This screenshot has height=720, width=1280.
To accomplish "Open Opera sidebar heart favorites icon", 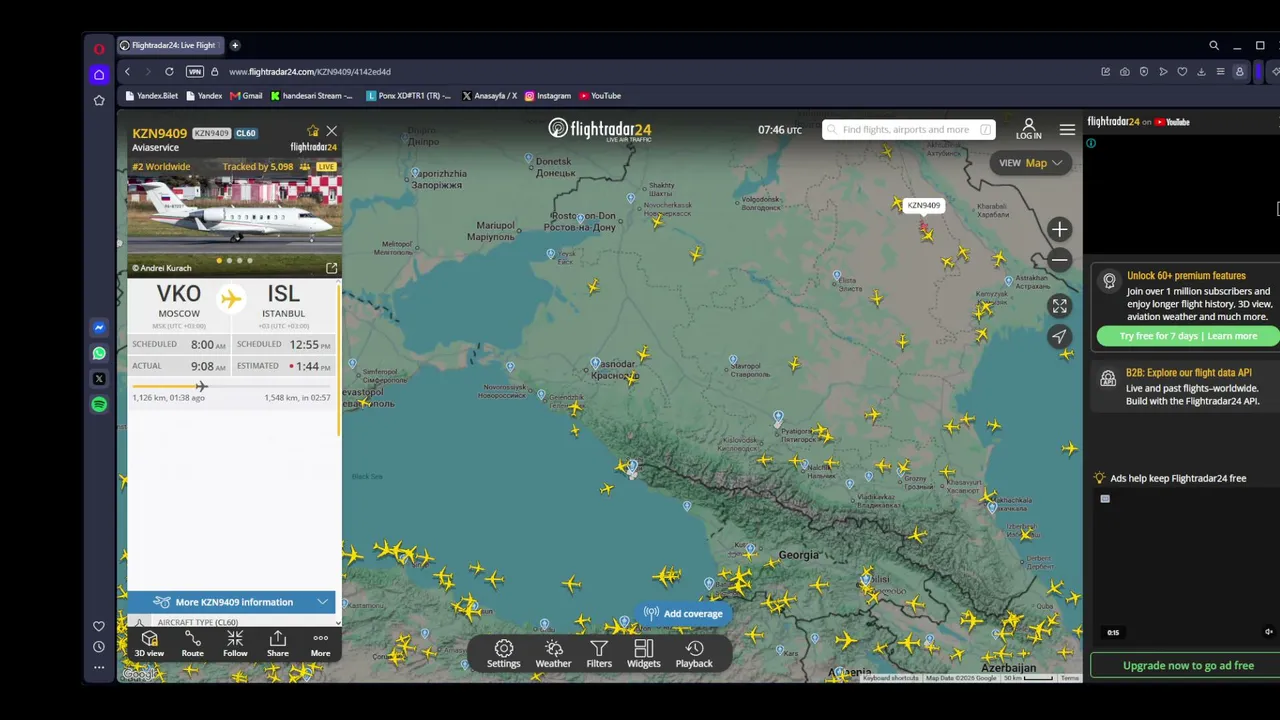I will [x=99, y=626].
